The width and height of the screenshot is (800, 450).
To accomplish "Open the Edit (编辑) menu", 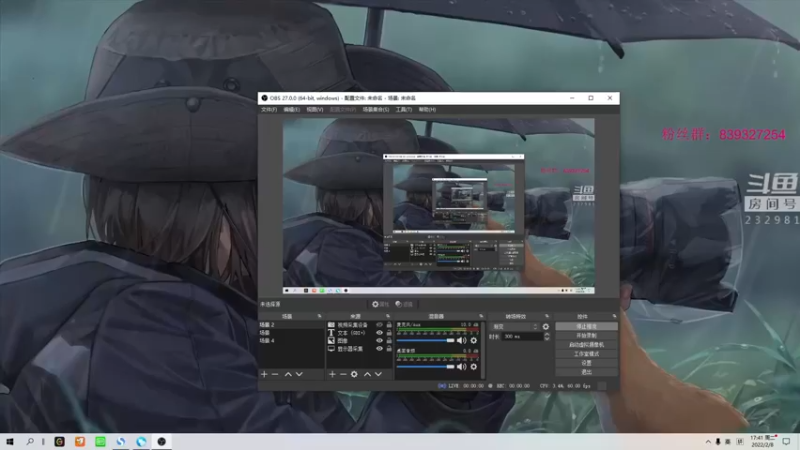I will tap(291, 110).
